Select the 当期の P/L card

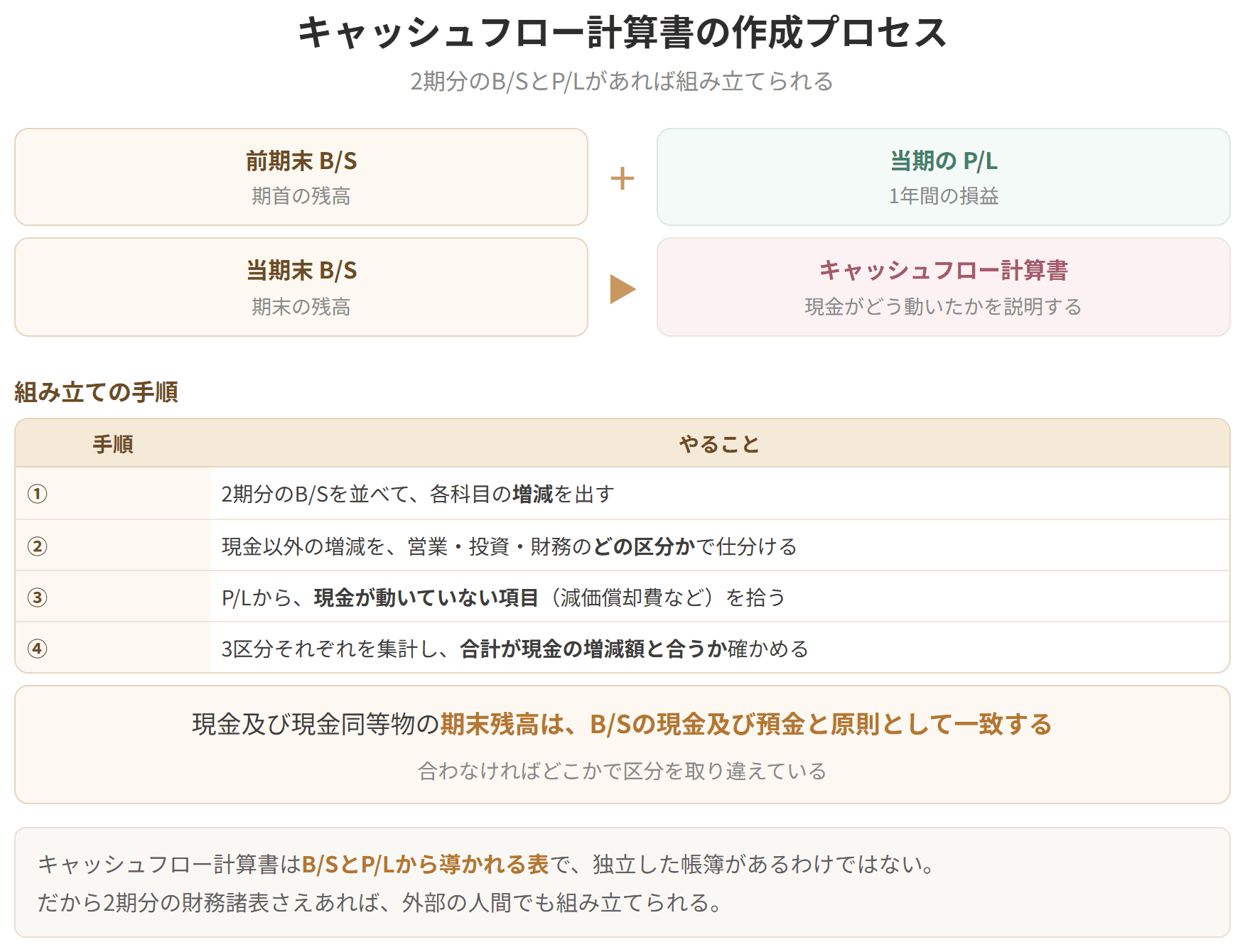pos(944,177)
